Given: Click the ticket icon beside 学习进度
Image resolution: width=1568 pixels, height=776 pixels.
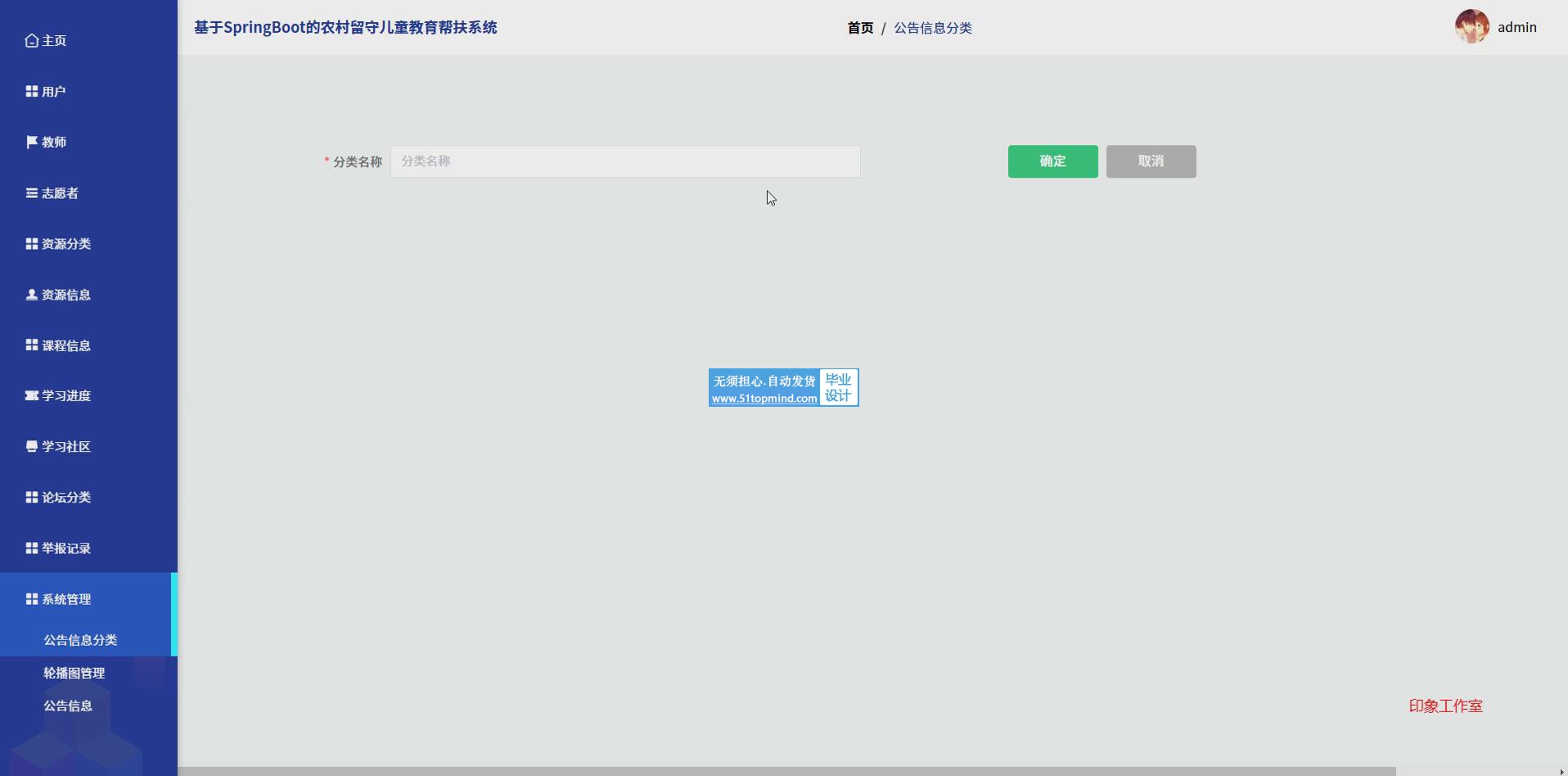Looking at the screenshot, I should pyautogui.click(x=31, y=395).
